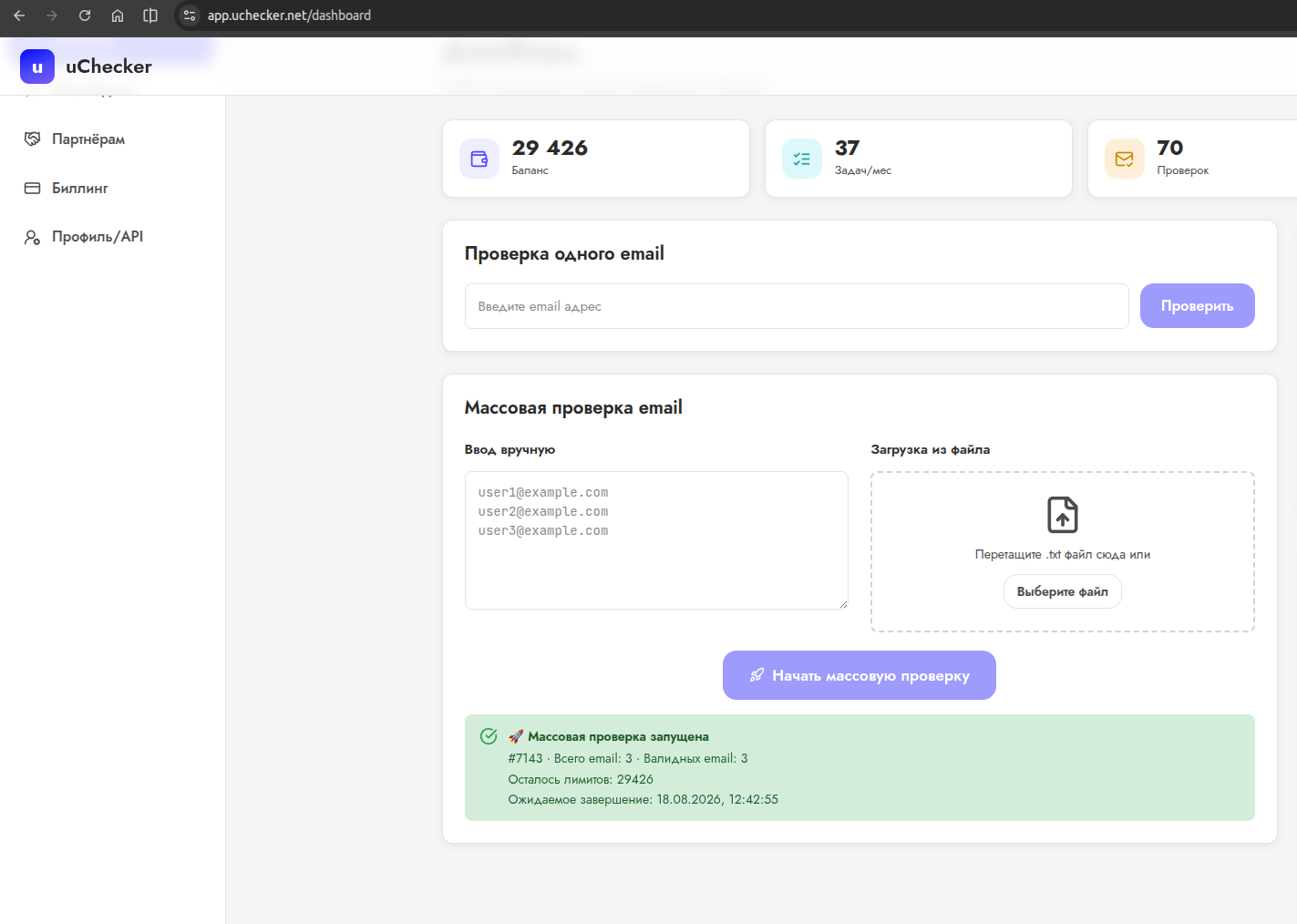The width and height of the screenshot is (1297, 924).
Task: Click the Ожидаемое завершение date line
Action: pos(643,799)
